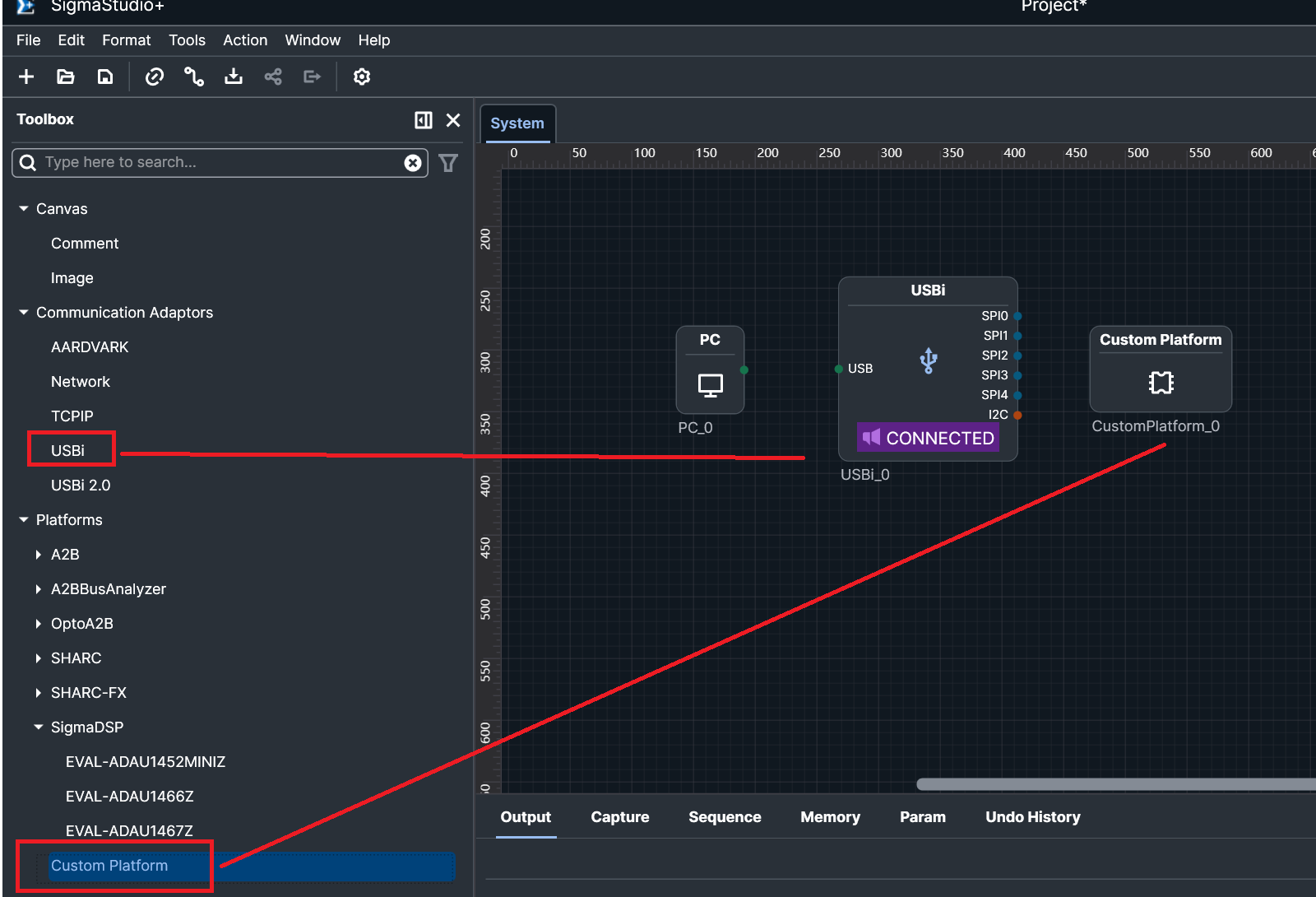Open the File menu
This screenshot has height=897, width=1316.
tap(29, 40)
